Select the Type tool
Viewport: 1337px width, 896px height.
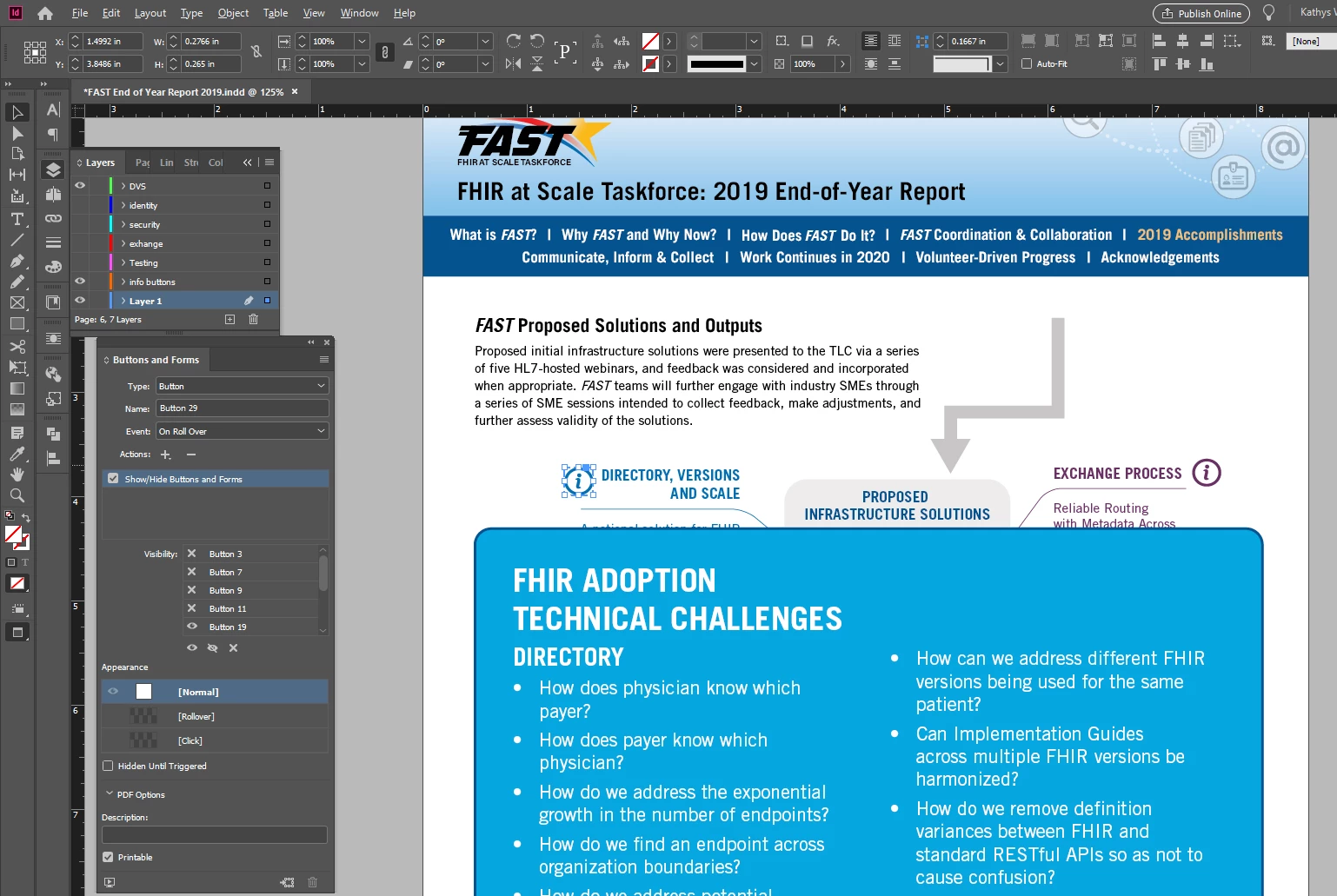[x=17, y=219]
